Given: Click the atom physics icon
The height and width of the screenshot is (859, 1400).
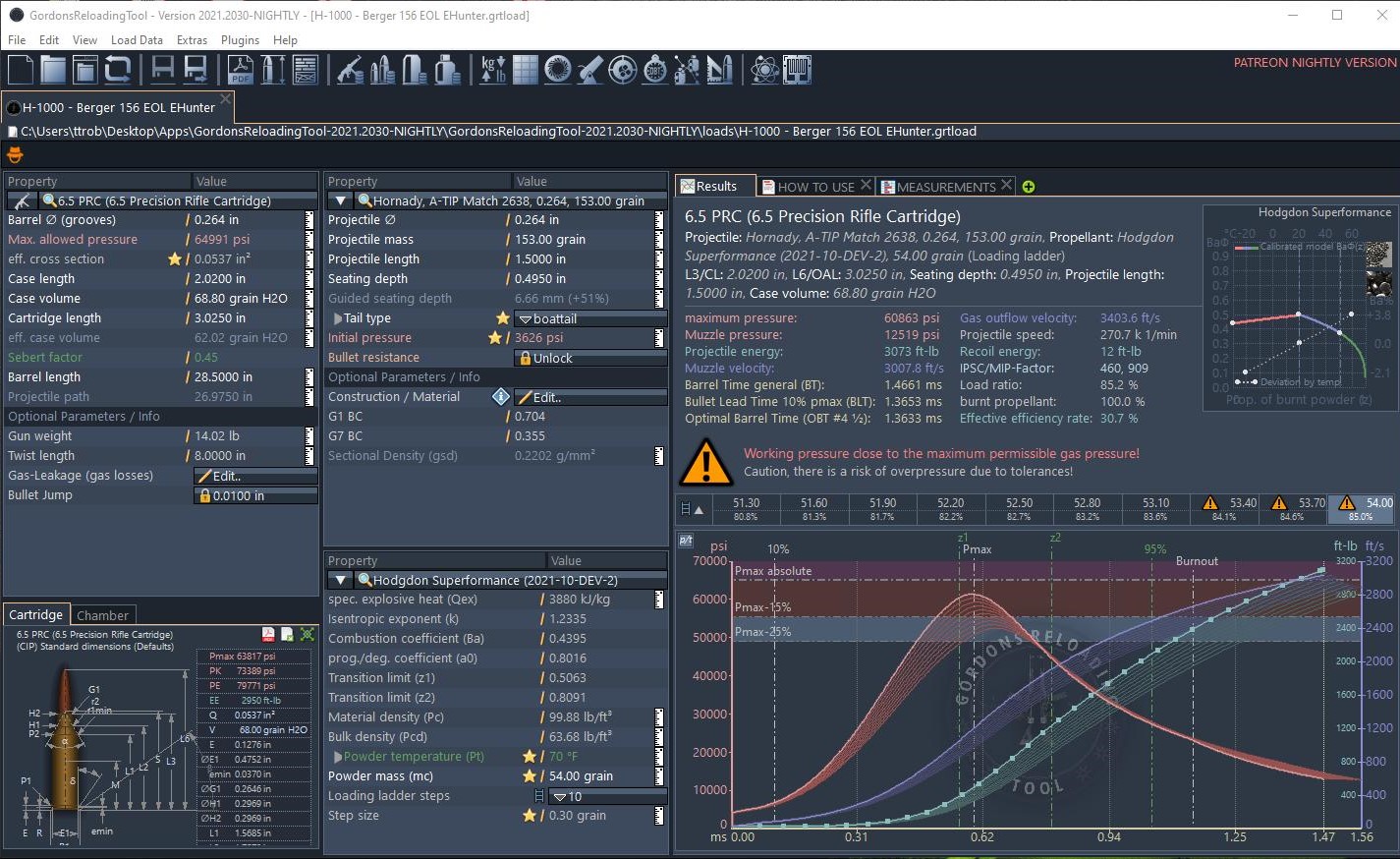Looking at the screenshot, I should [764, 70].
